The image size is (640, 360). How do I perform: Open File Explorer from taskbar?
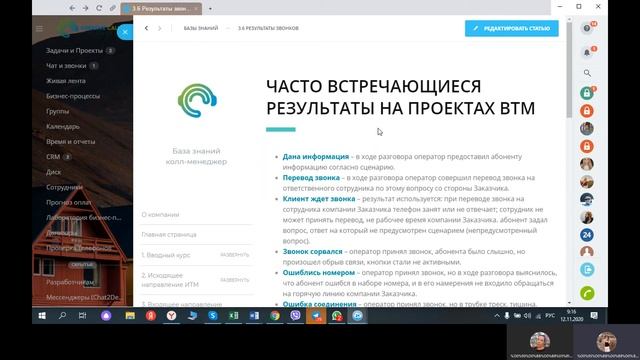click(x=130, y=316)
